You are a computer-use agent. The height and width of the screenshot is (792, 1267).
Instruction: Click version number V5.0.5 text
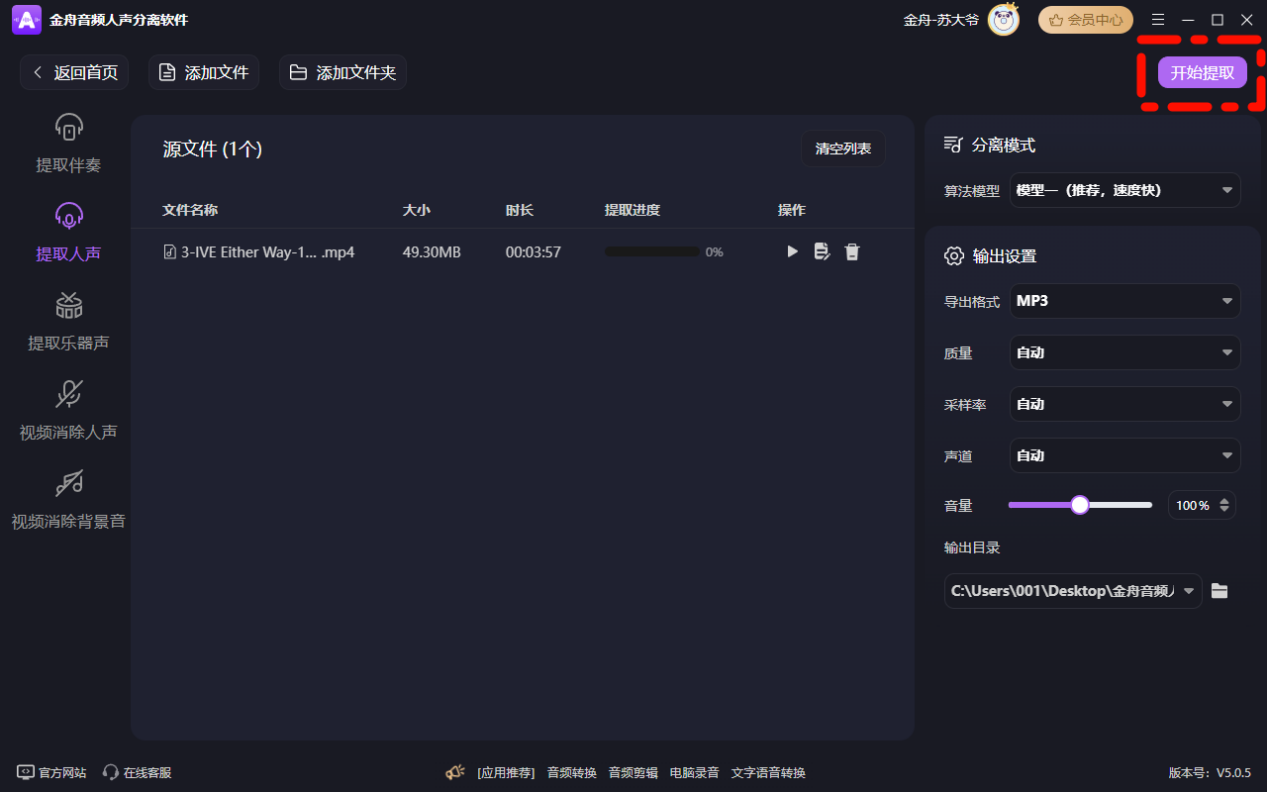tap(1210, 773)
